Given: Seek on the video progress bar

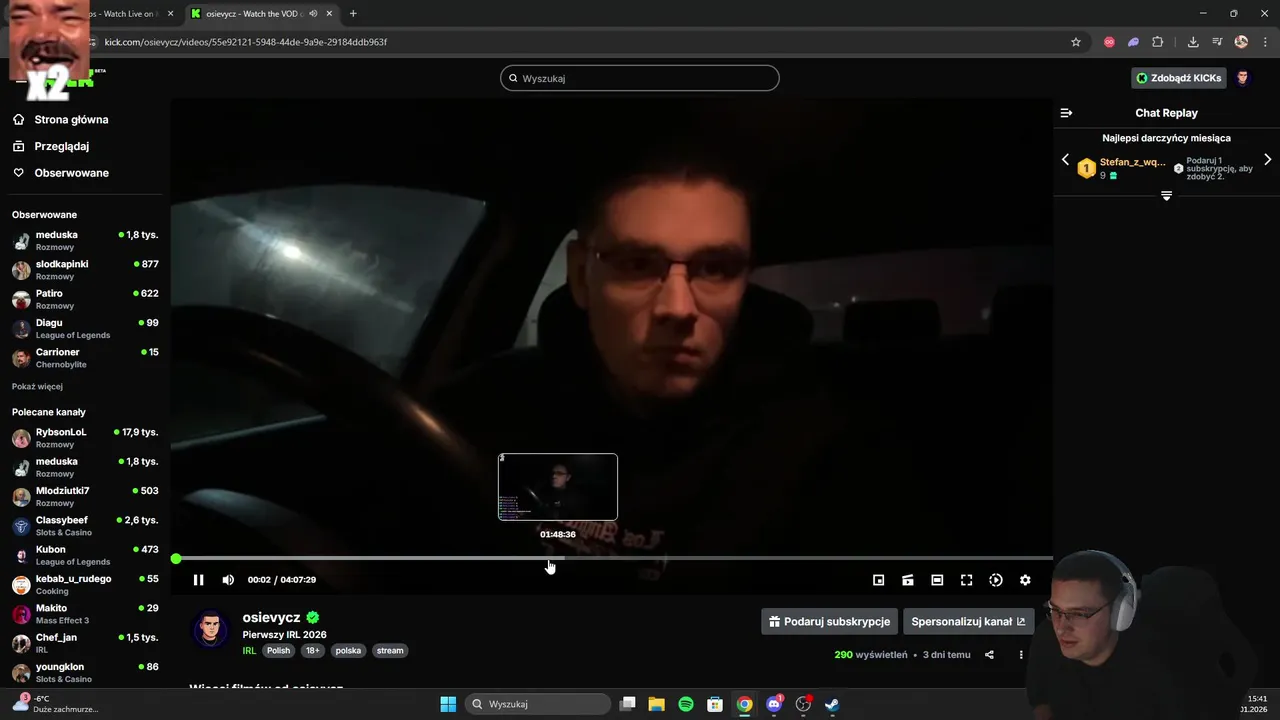Looking at the screenshot, I should pos(612,558).
